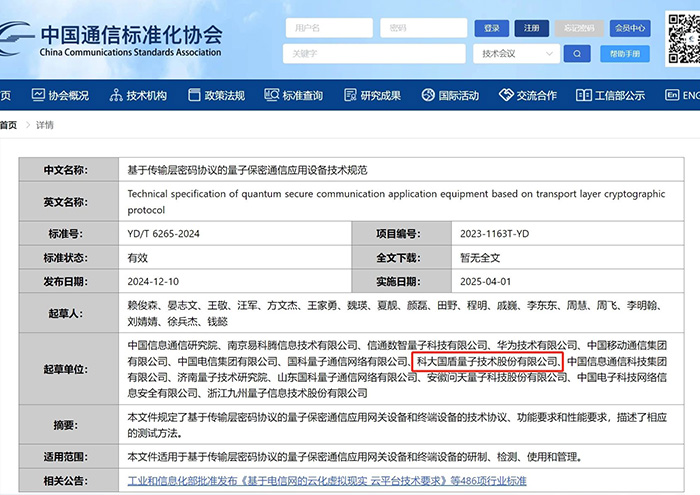Click the 实施日期 label cell
700x495 pixels.
(x=401, y=281)
